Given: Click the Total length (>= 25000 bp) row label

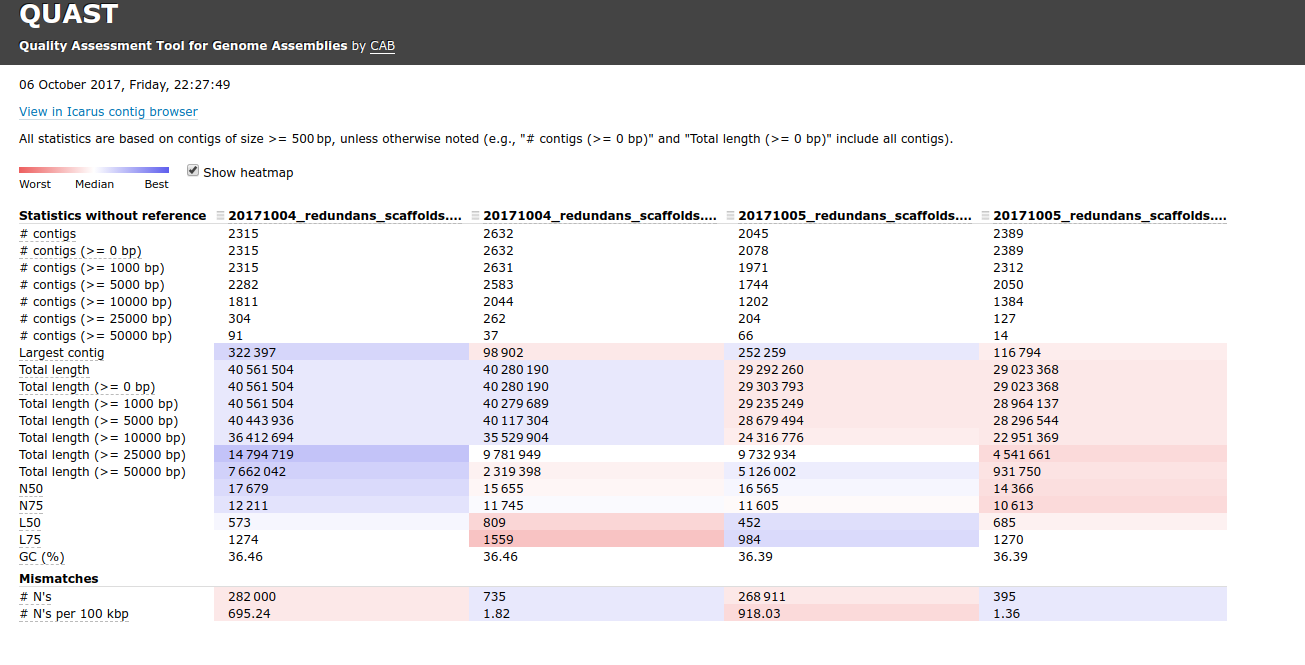Looking at the screenshot, I should (102, 455).
